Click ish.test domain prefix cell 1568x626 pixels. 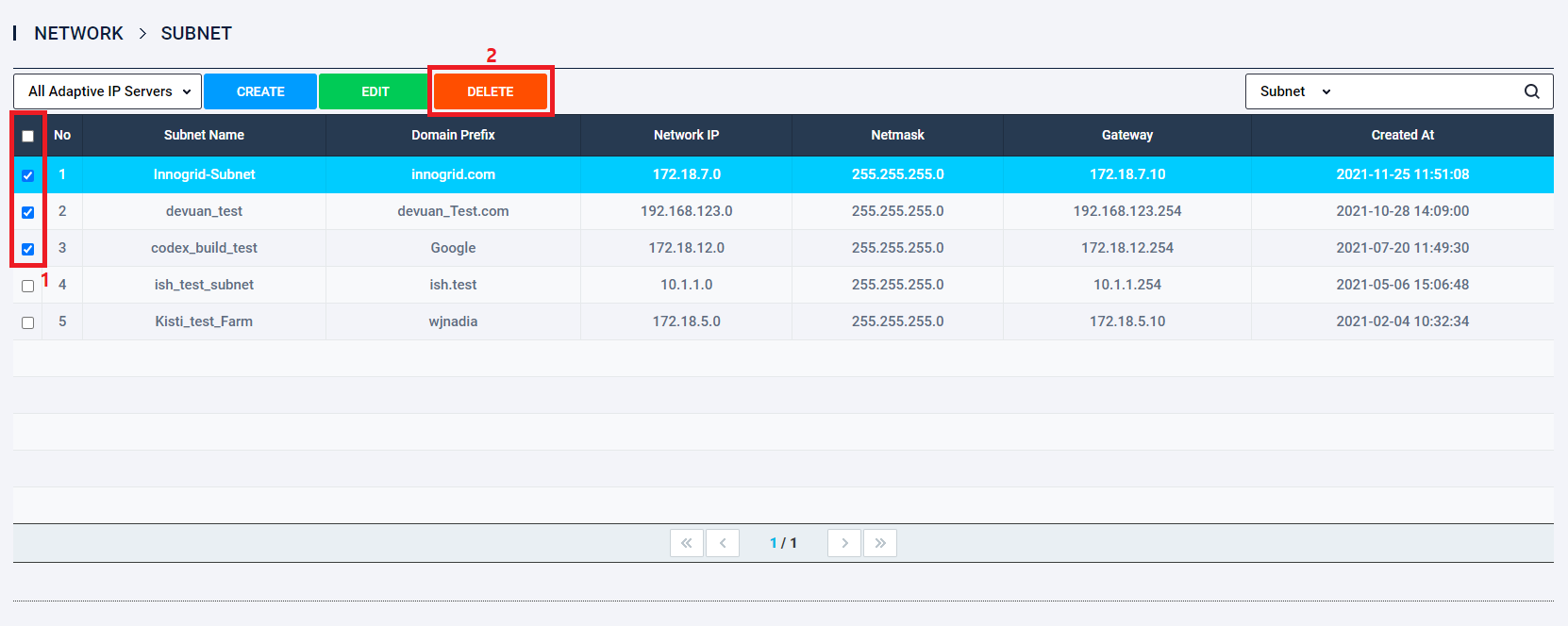(453, 285)
